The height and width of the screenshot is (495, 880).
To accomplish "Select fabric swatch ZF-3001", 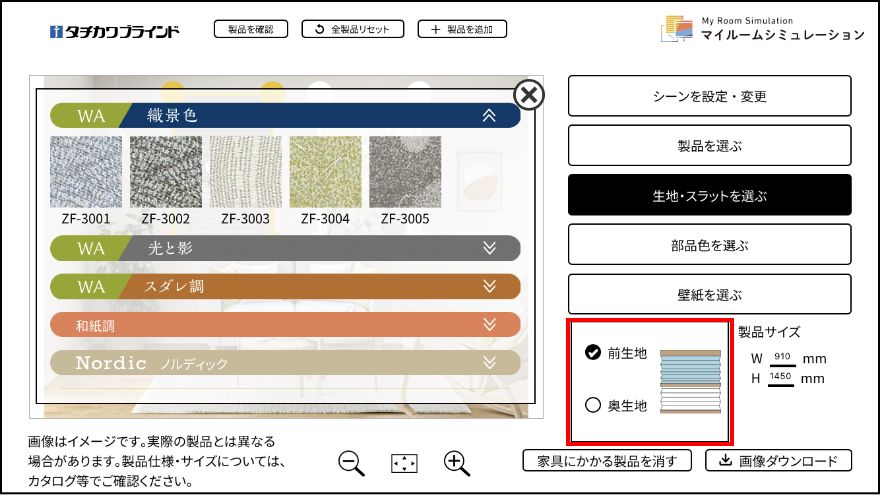I will [x=86, y=172].
